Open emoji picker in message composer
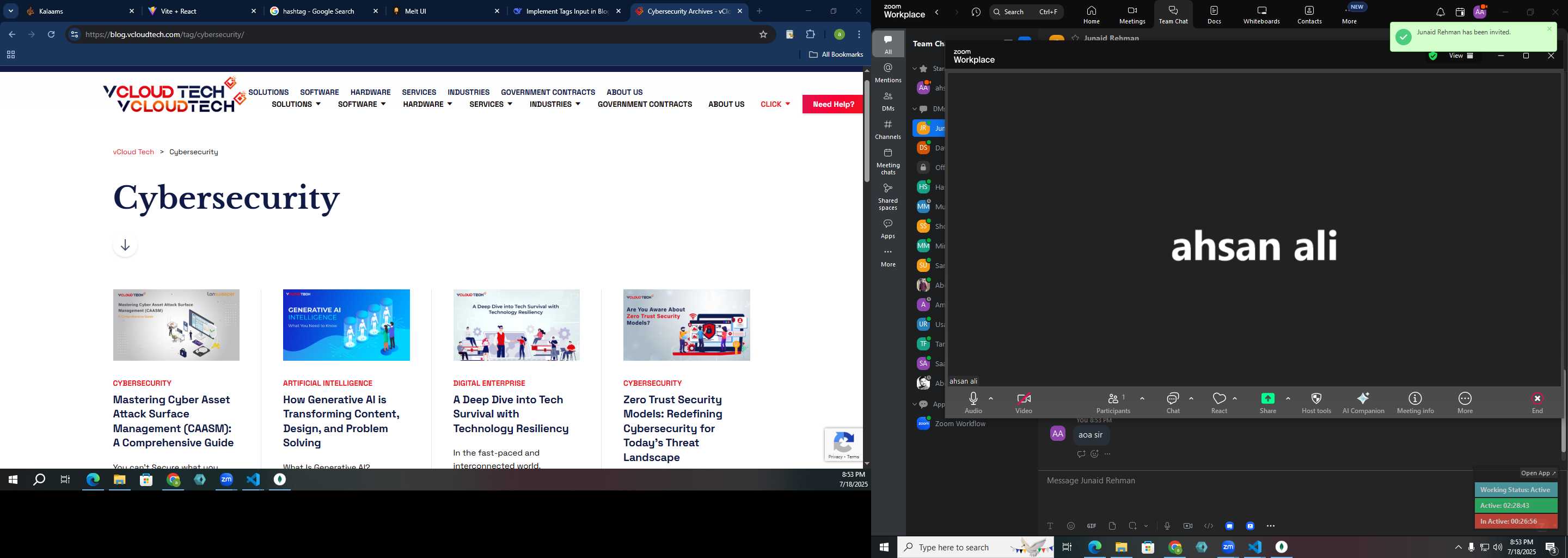 [1071, 526]
